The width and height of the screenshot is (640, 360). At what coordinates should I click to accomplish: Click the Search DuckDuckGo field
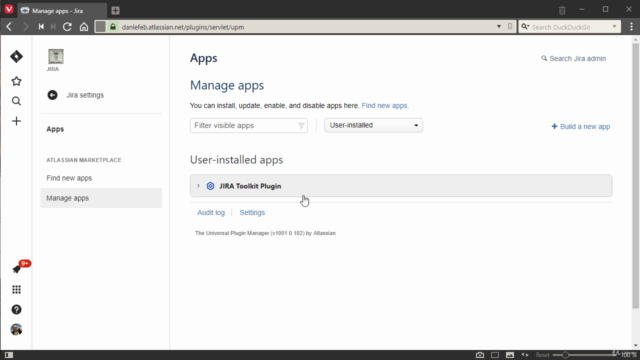(x=569, y=27)
